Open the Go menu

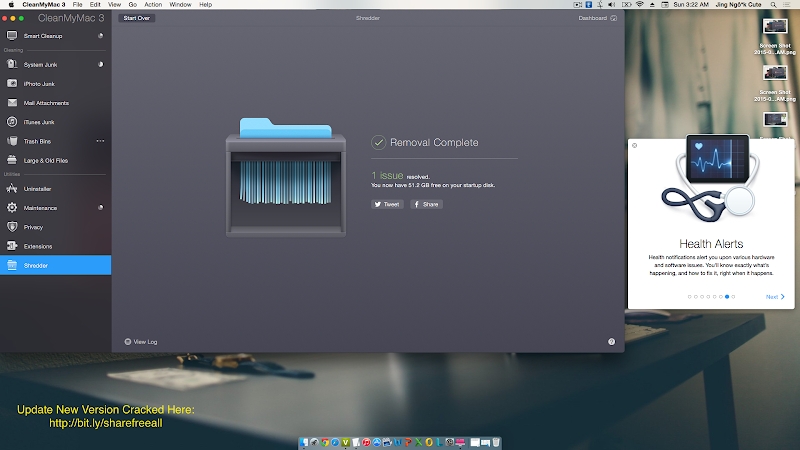[x=133, y=5]
